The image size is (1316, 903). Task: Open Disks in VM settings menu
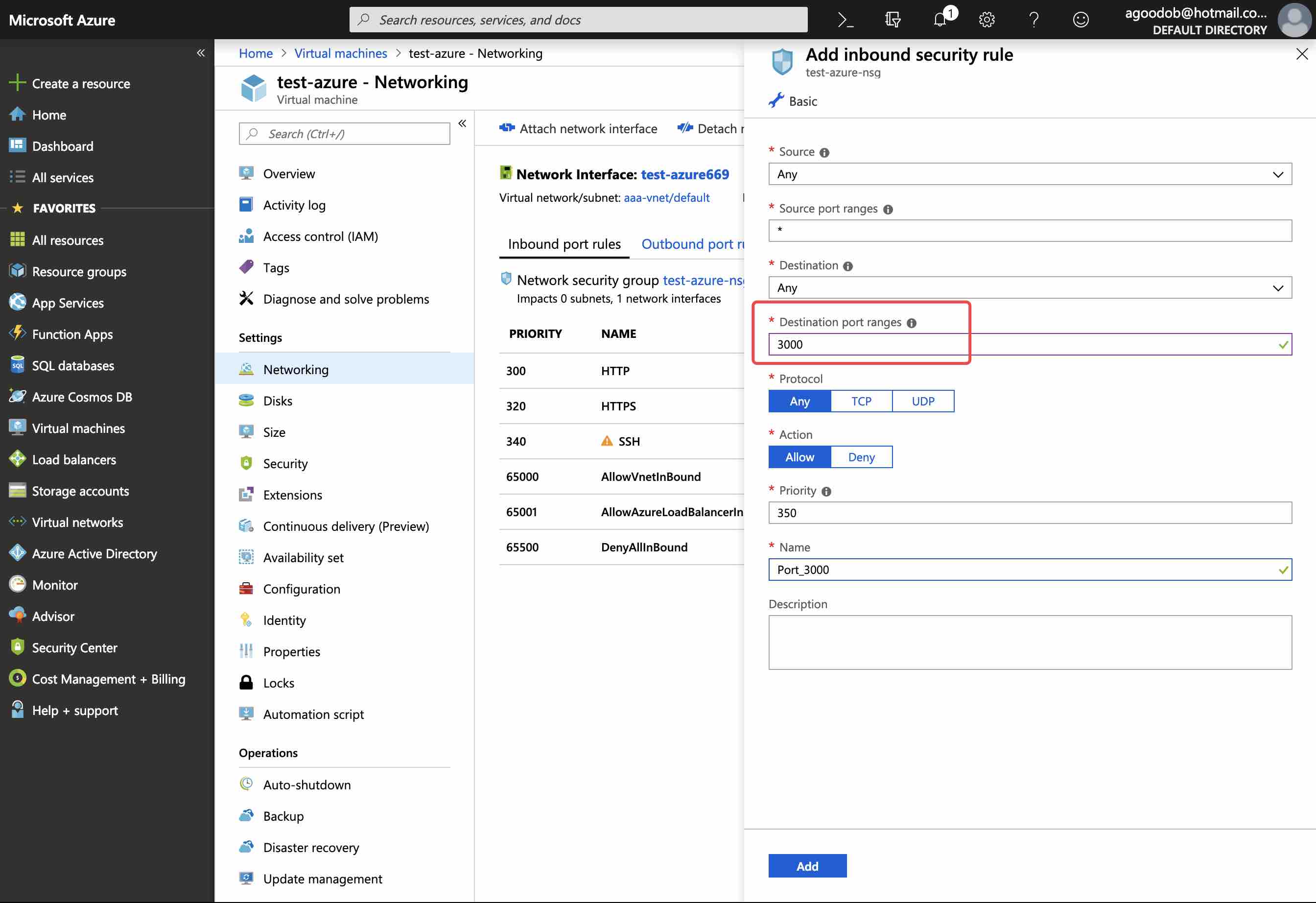click(x=278, y=401)
